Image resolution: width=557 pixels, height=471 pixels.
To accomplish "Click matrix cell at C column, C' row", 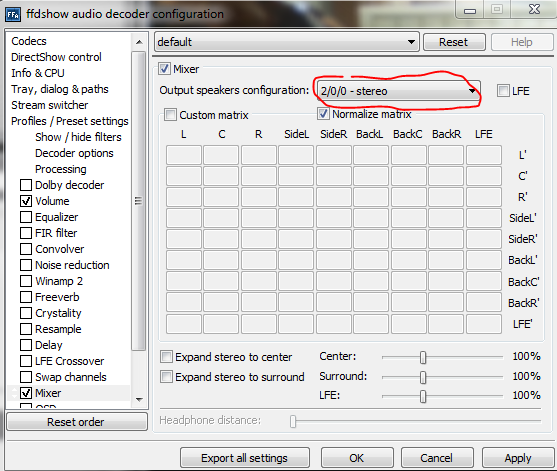I will click(221, 176).
